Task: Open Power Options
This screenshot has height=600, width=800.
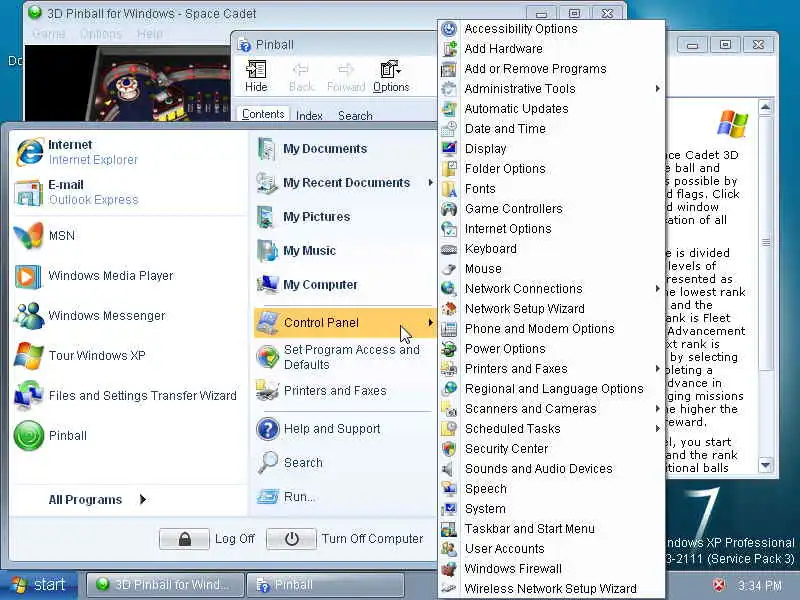Action: (x=552, y=349)
